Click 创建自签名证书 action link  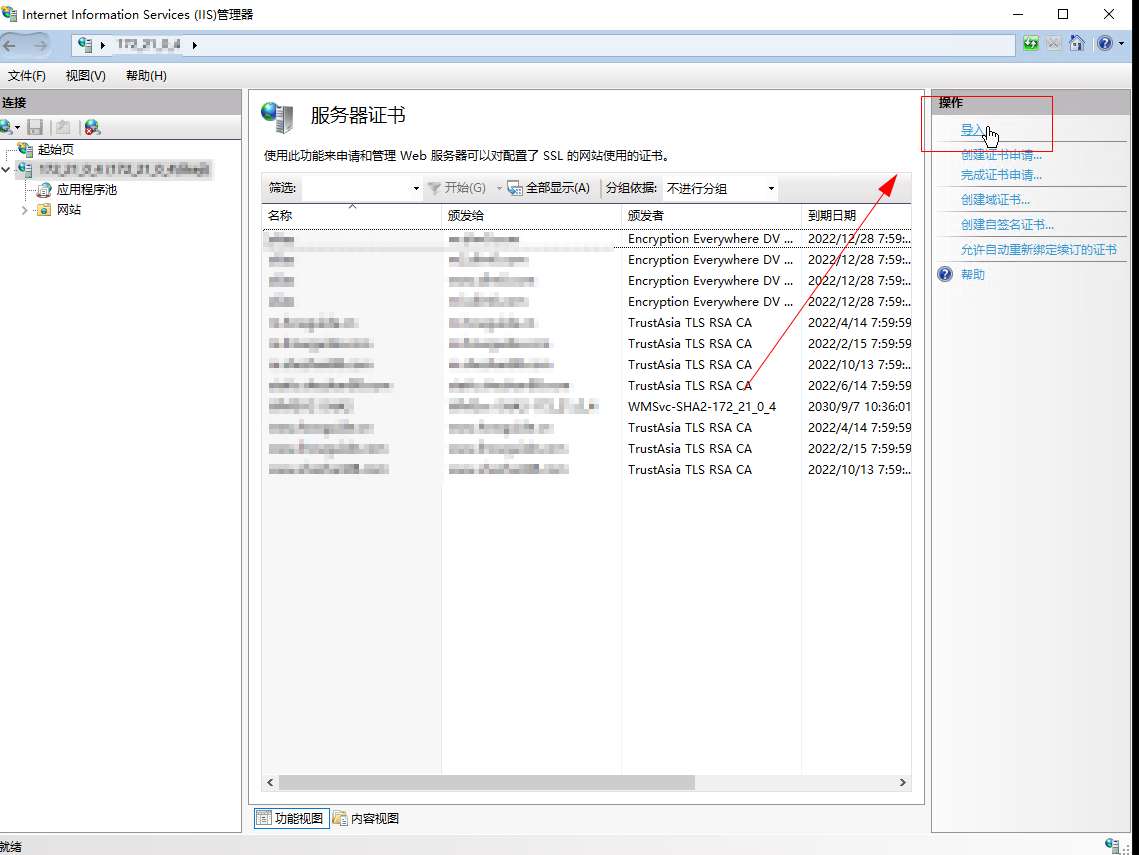point(1007,225)
